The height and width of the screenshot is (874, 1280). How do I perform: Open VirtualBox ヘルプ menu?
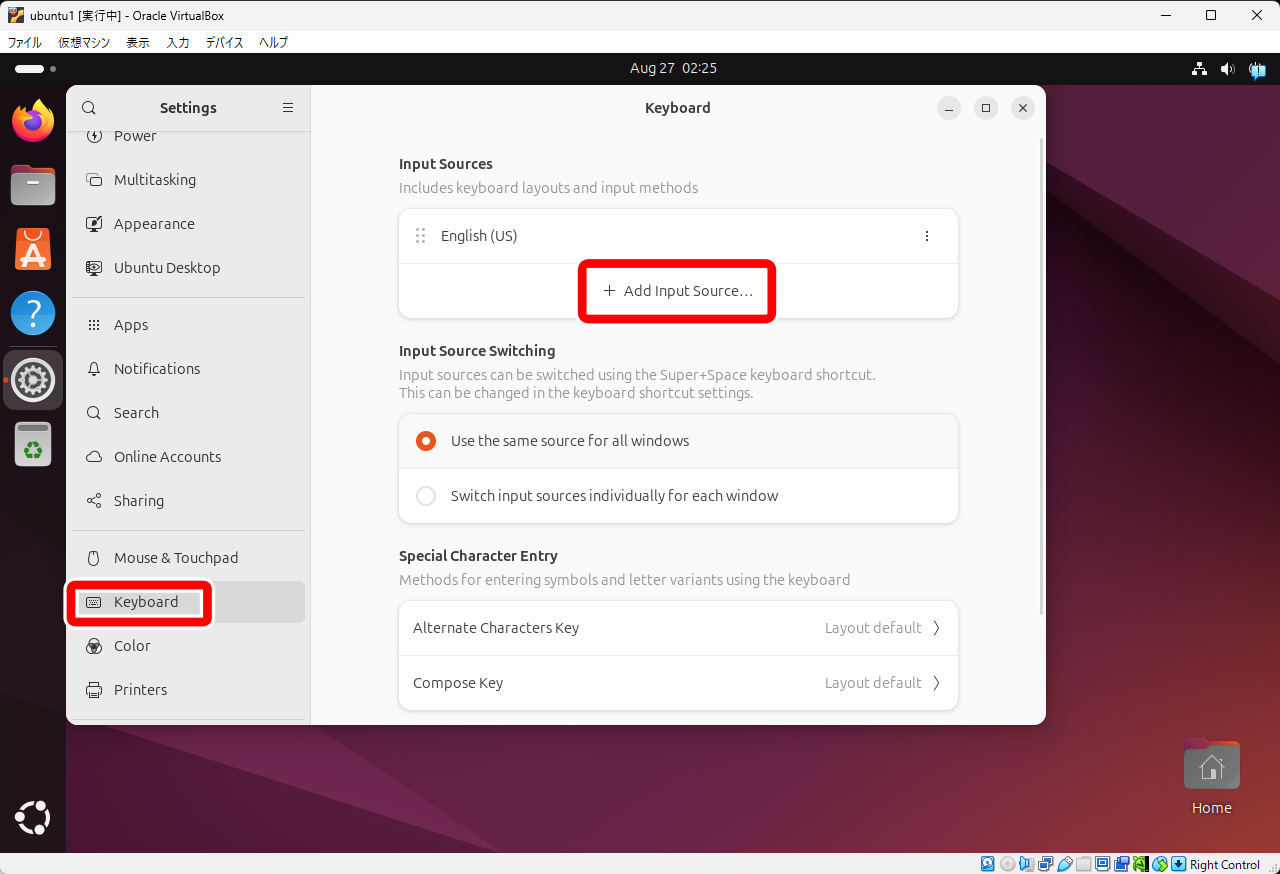[273, 43]
